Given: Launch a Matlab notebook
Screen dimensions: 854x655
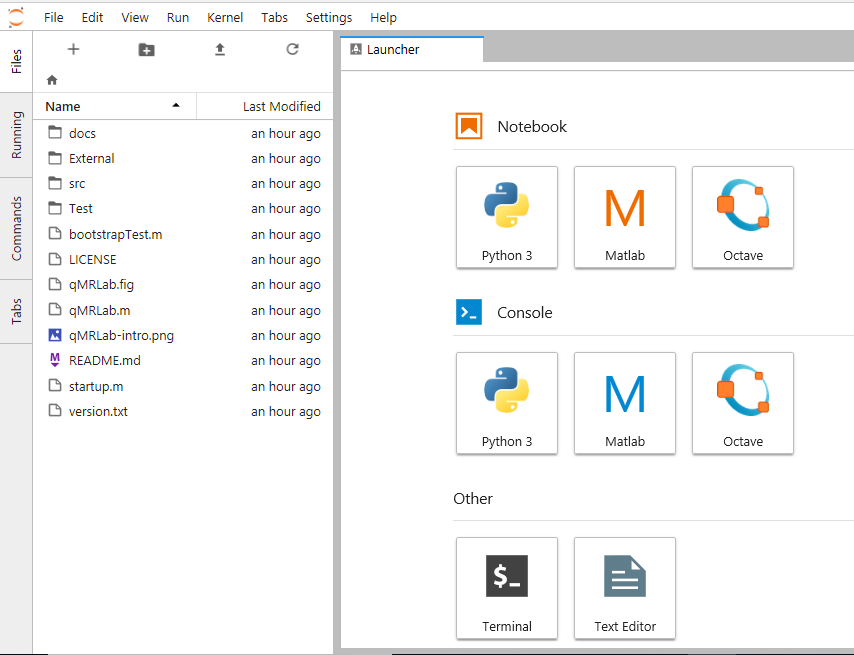Looking at the screenshot, I should pyautogui.click(x=625, y=217).
